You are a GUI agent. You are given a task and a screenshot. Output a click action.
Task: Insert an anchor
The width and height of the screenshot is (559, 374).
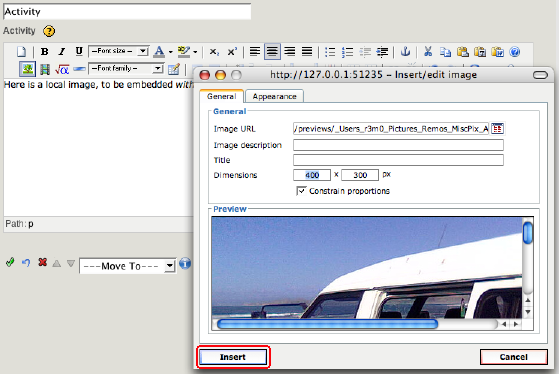coord(405,52)
